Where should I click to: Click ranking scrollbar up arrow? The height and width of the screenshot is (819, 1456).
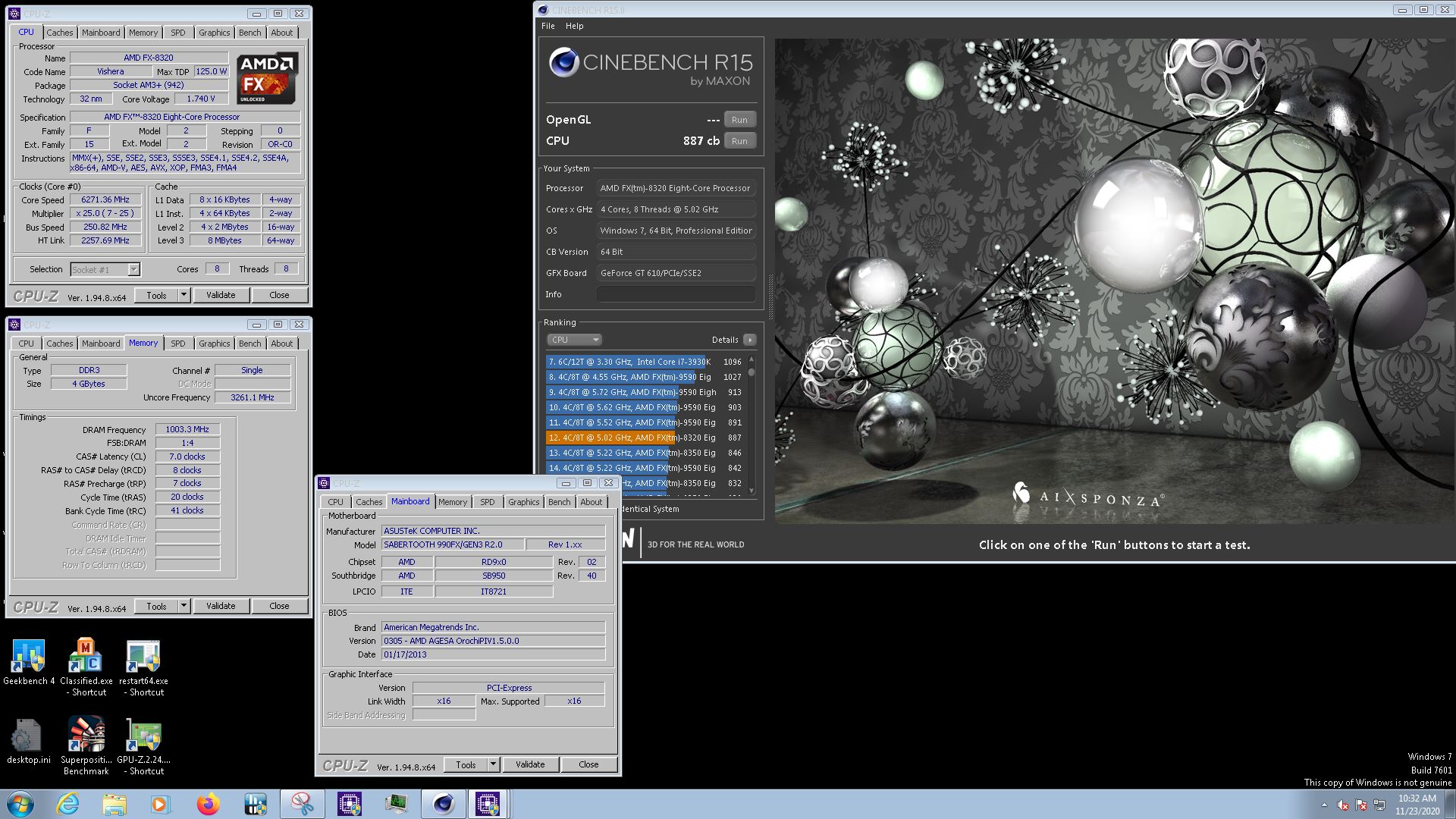(752, 359)
